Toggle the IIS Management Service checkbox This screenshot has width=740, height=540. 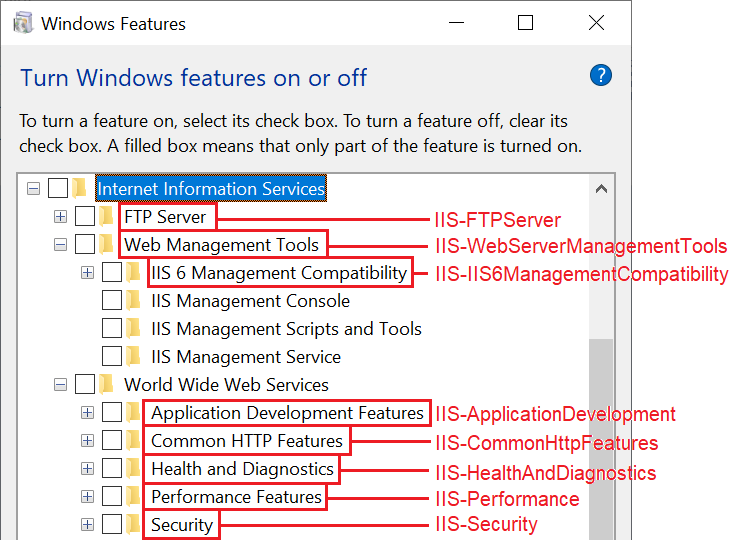[112, 356]
